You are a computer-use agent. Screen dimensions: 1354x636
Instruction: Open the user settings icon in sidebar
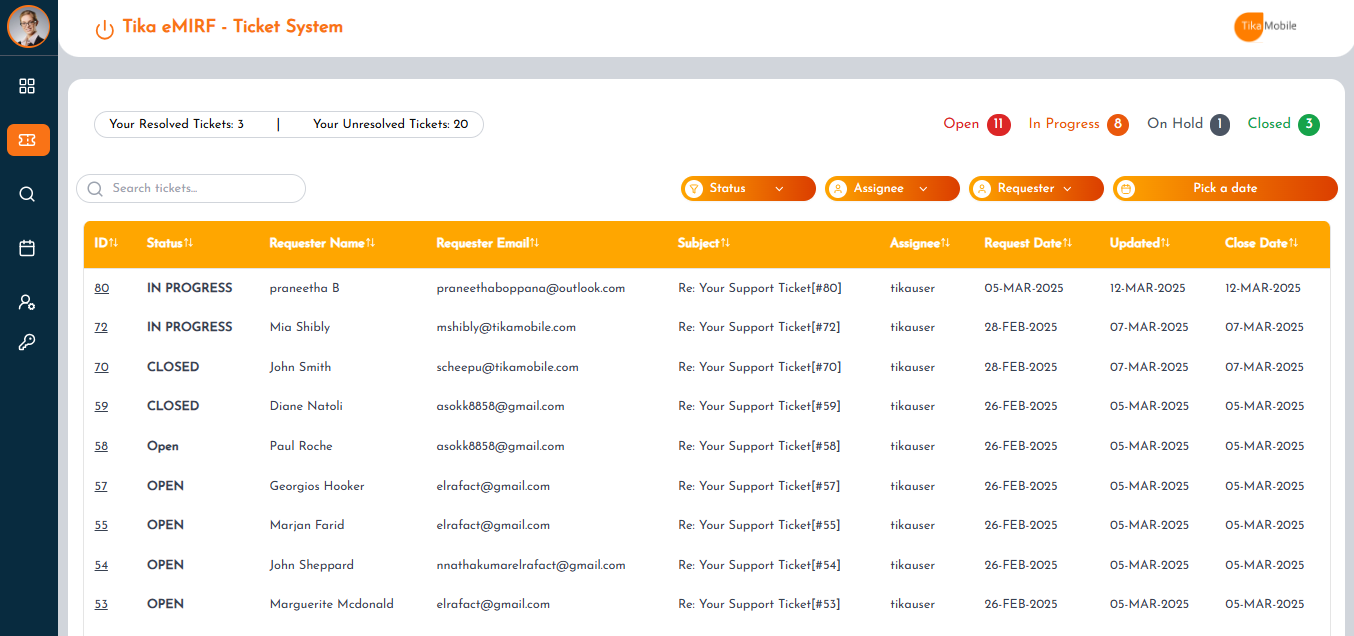[x=28, y=302]
